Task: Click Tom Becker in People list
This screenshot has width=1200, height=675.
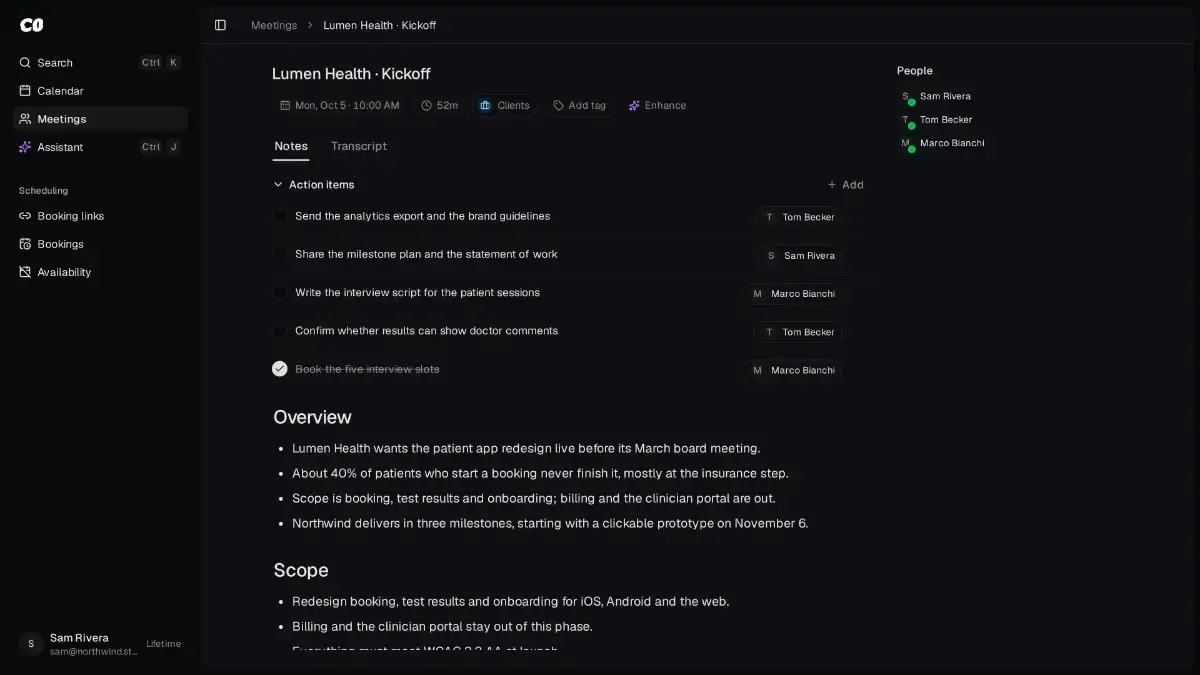Action: [x=936, y=120]
